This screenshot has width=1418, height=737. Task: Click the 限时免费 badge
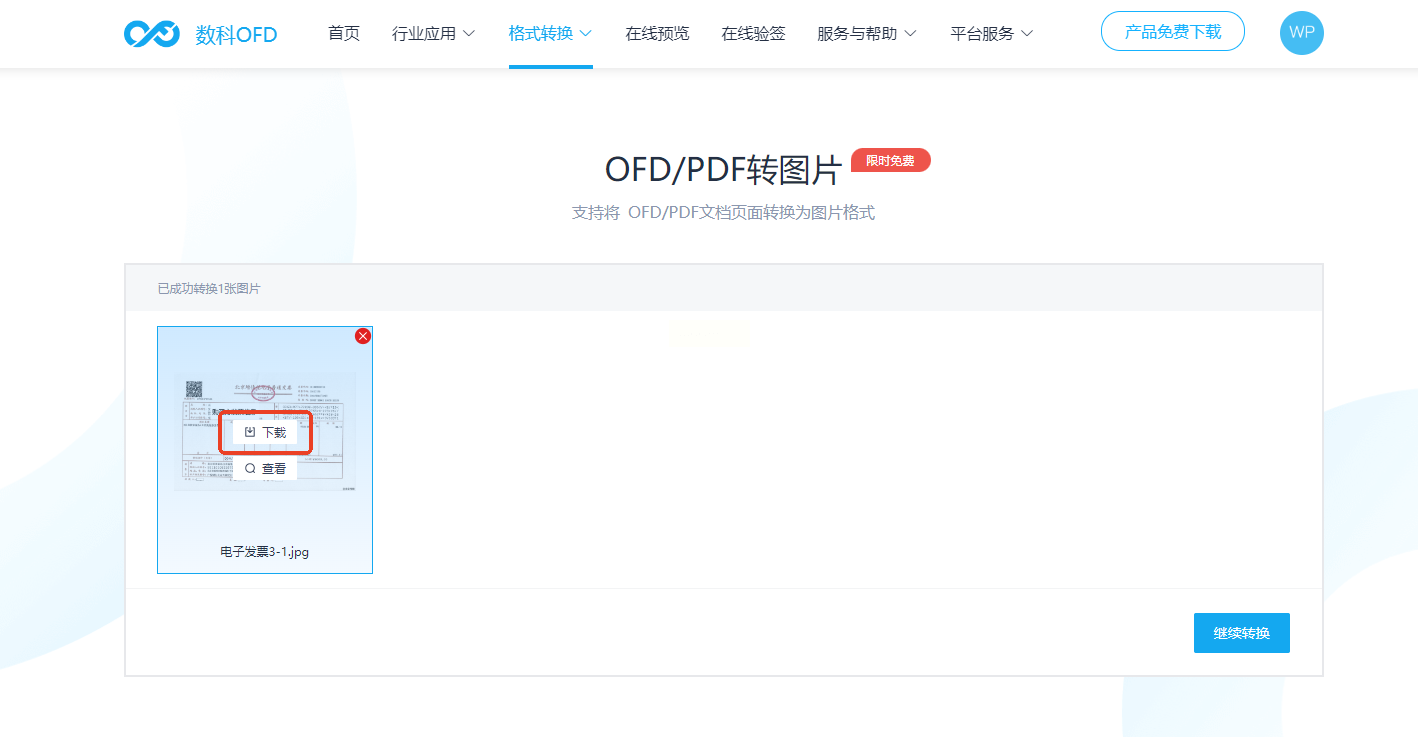(890, 160)
